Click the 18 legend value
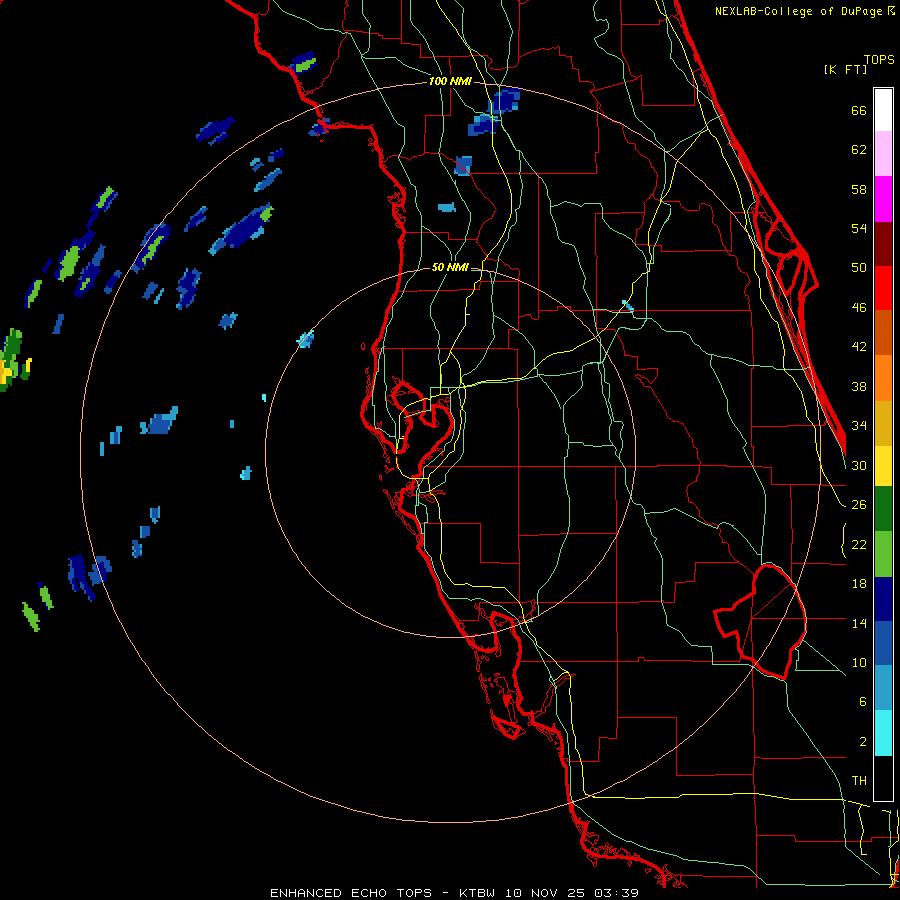Screen dimensions: 900x900 (859, 584)
